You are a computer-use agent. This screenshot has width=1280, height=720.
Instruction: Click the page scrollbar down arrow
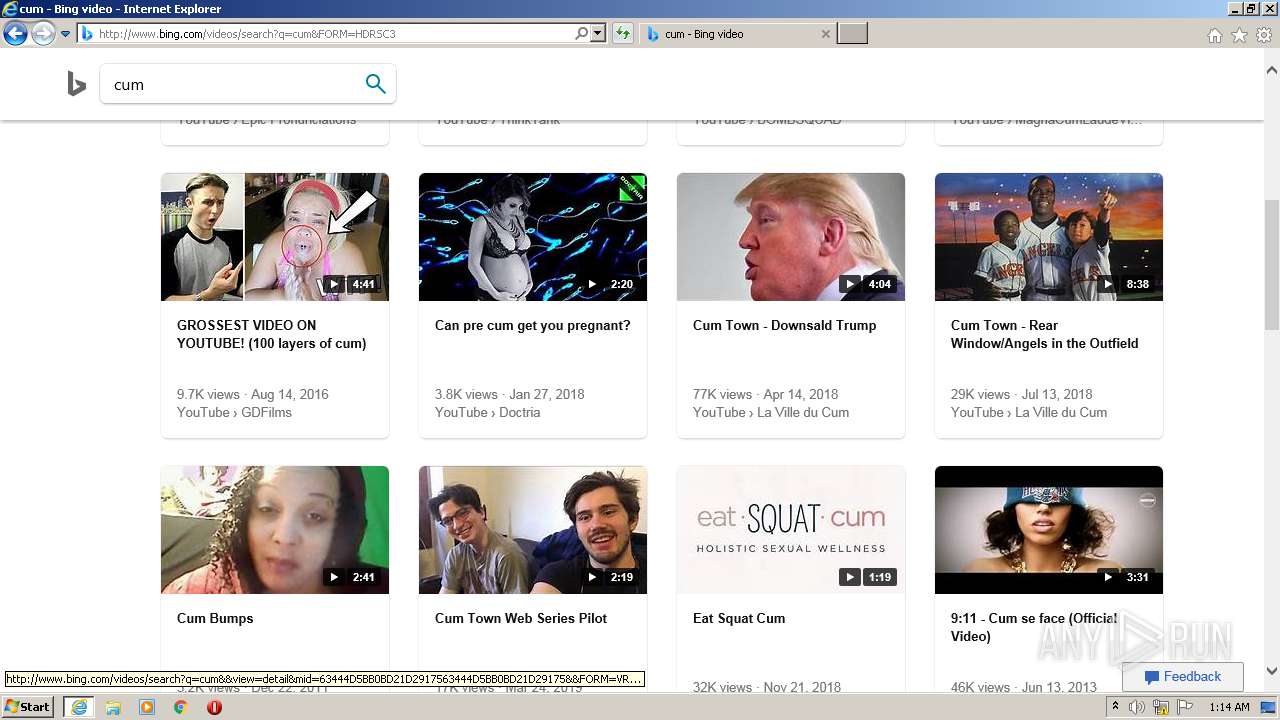pyautogui.click(x=1272, y=671)
